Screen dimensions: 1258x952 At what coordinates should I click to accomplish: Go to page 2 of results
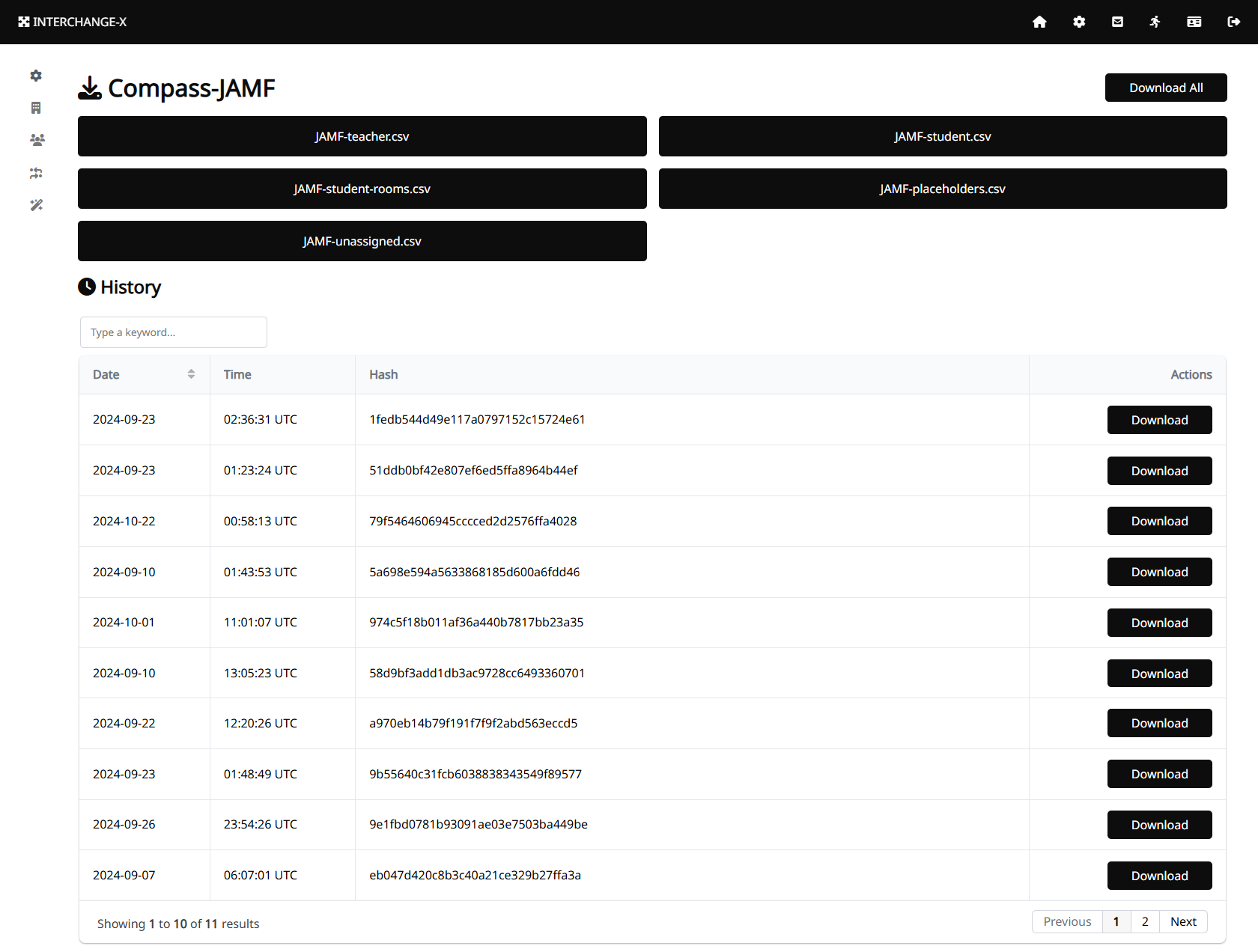tap(1145, 921)
